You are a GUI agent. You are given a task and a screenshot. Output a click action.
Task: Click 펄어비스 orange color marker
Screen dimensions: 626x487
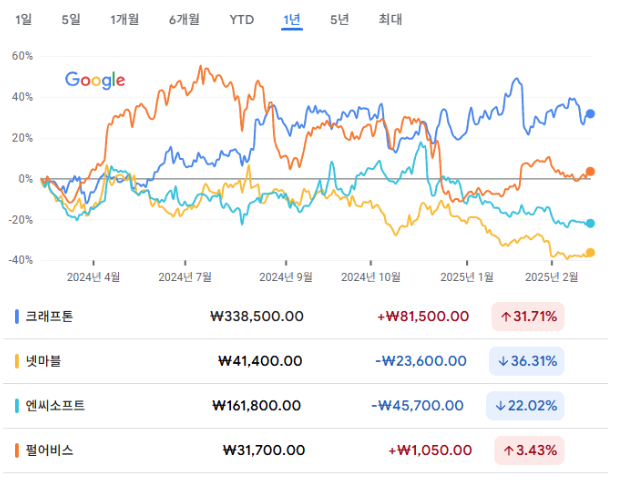point(17,451)
